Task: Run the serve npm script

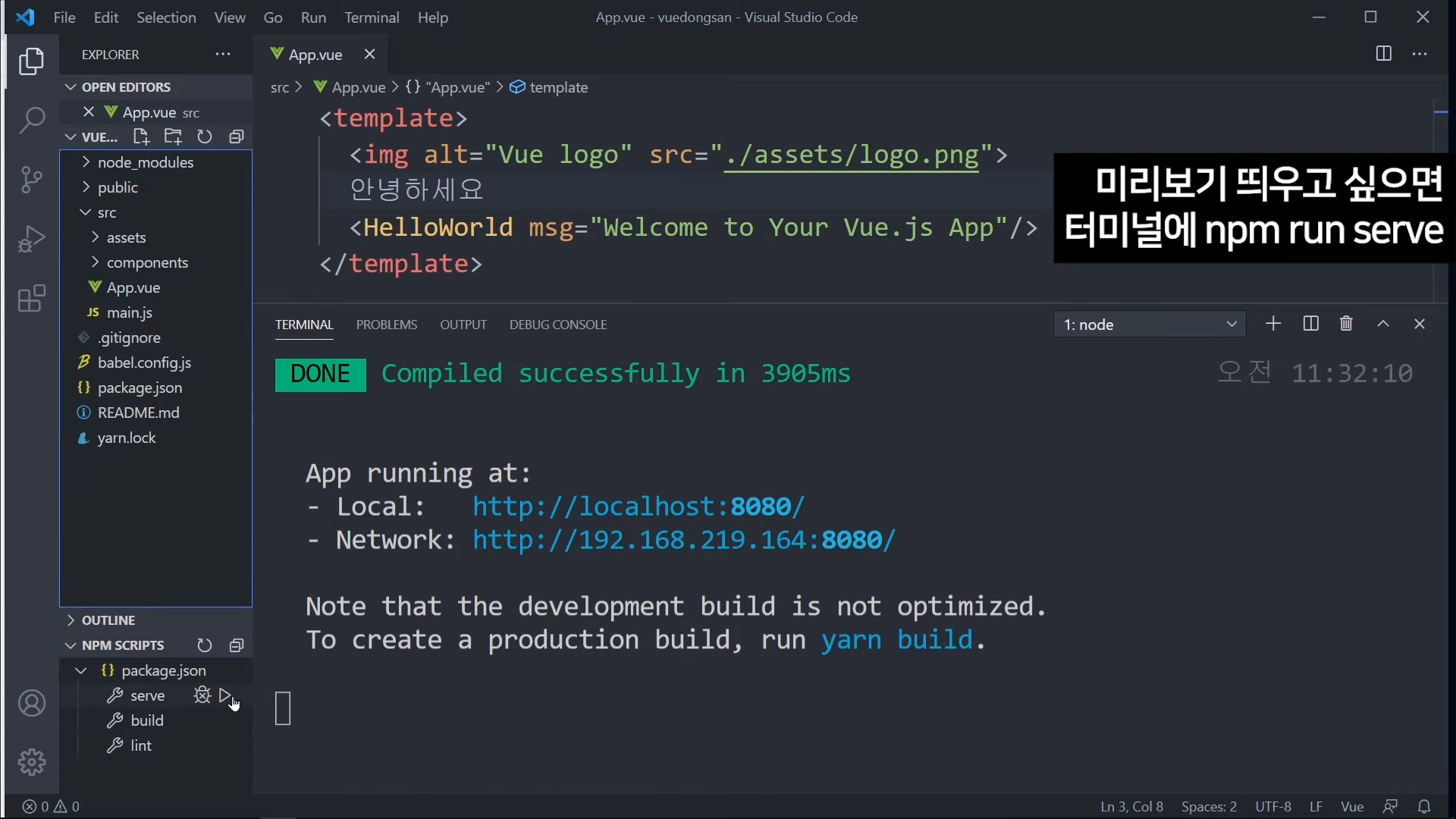Action: (x=225, y=695)
